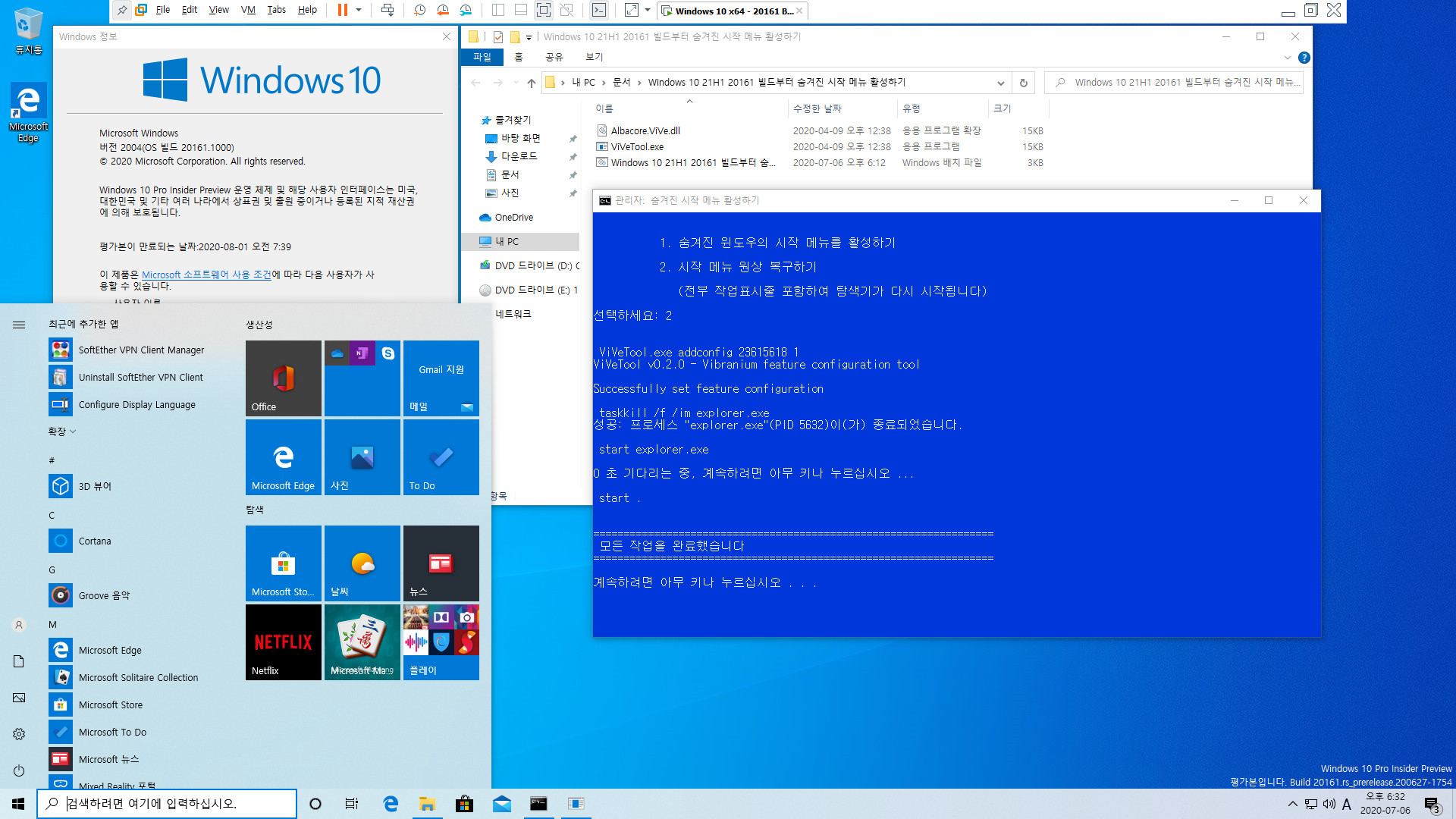Select the 바탕 화면 item in navigation pane
This screenshot has height=819, width=1456.
click(x=520, y=138)
